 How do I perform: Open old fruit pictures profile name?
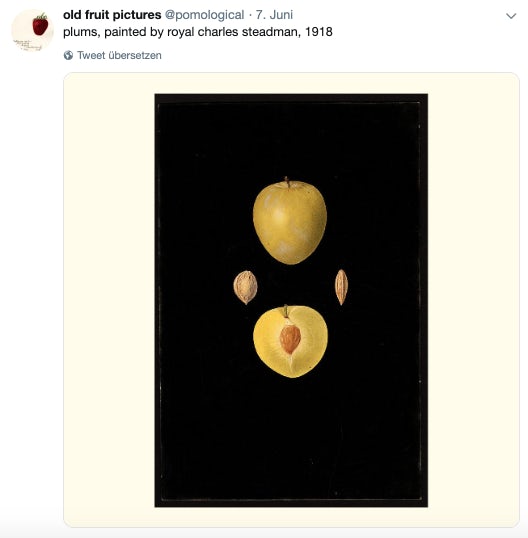112,15
